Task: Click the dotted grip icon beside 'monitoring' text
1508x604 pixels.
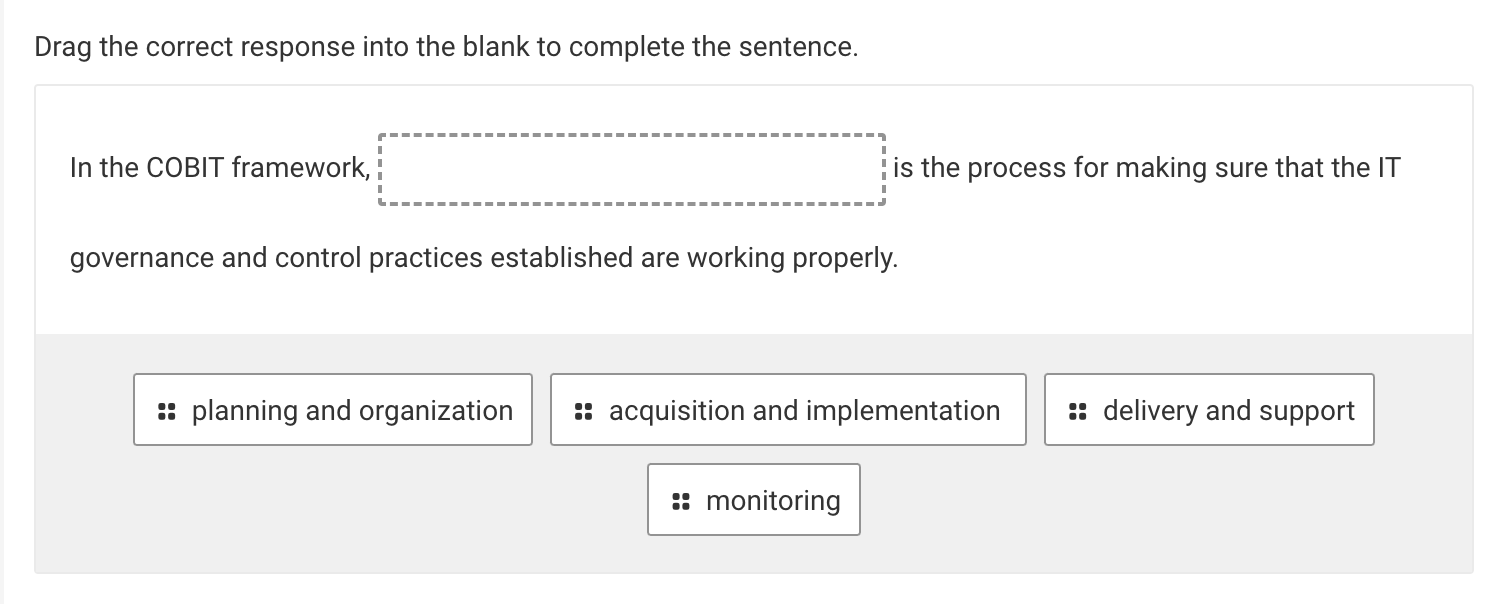Action: [x=680, y=500]
